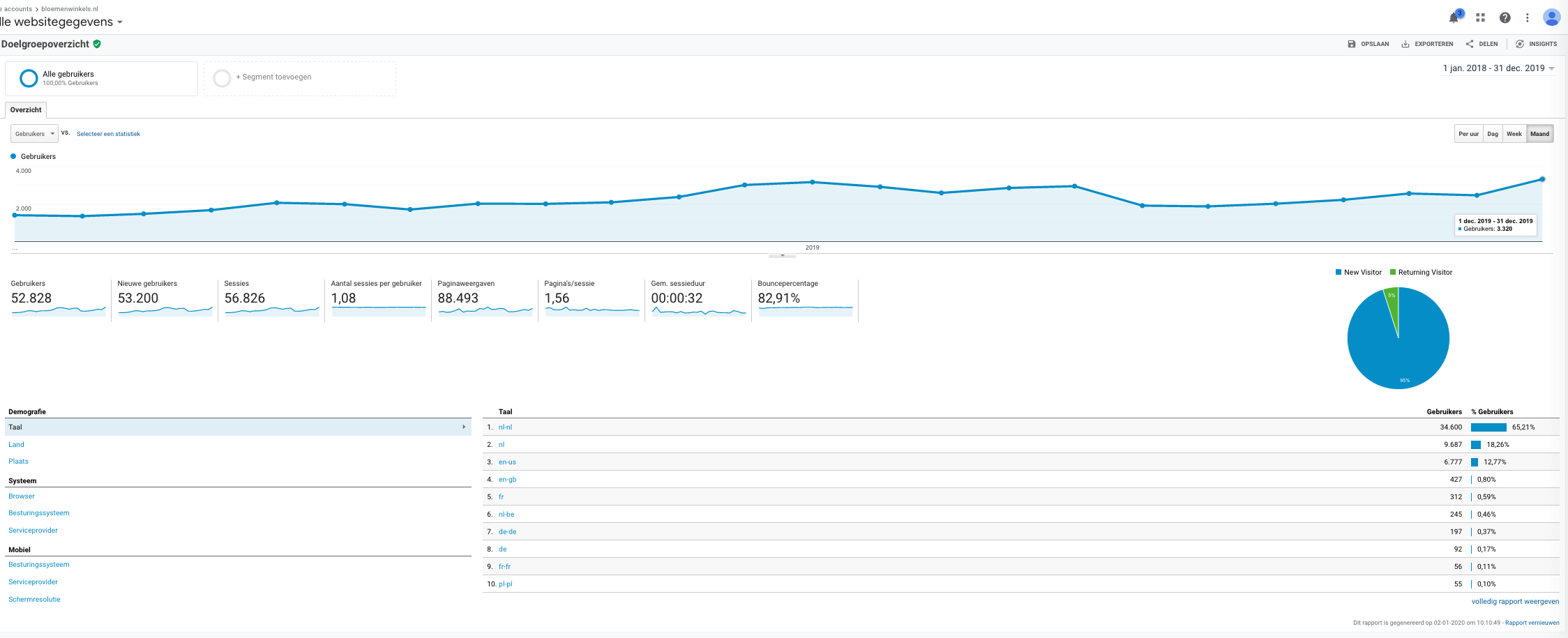
Task: Click Rapport vernieuwen link
Action: point(1532,623)
